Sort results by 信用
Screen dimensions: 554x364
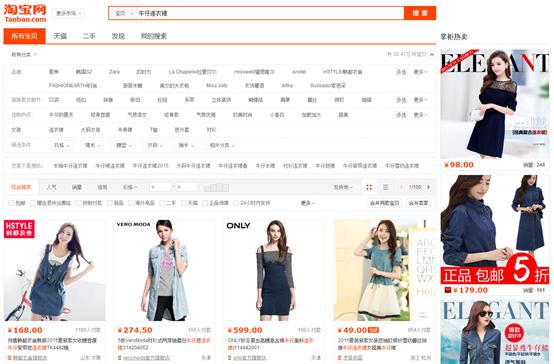point(102,187)
